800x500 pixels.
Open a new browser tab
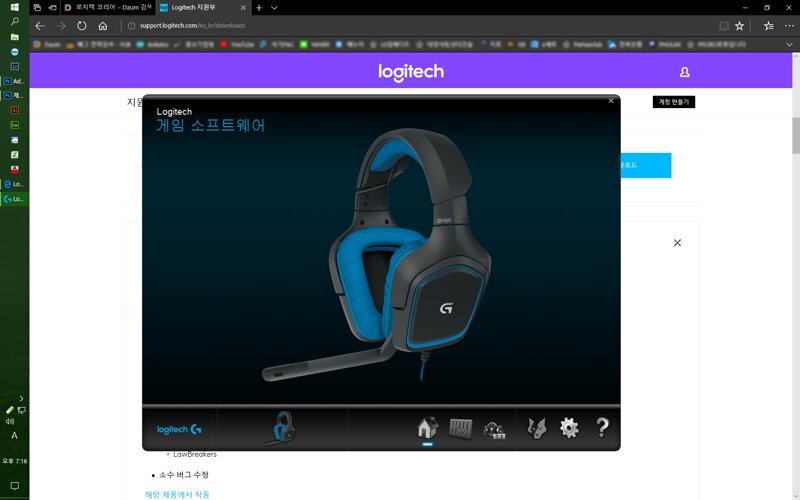pyautogui.click(x=259, y=8)
